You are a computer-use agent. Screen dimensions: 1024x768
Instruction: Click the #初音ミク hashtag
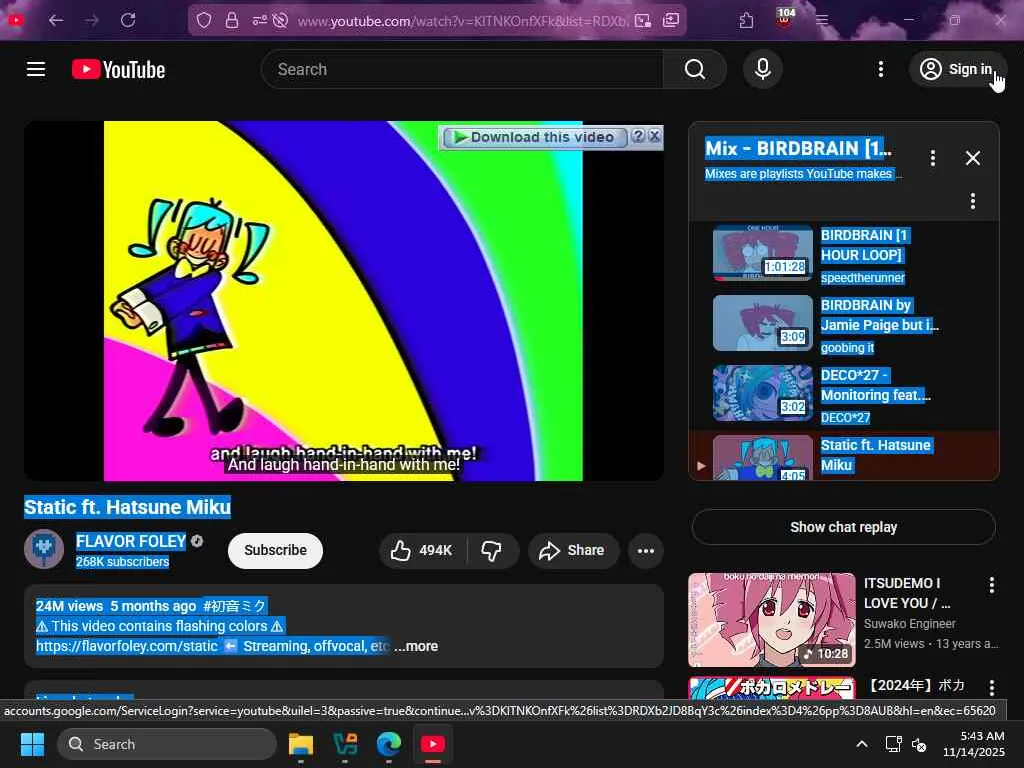pyautogui.click(x=234, y=606)
